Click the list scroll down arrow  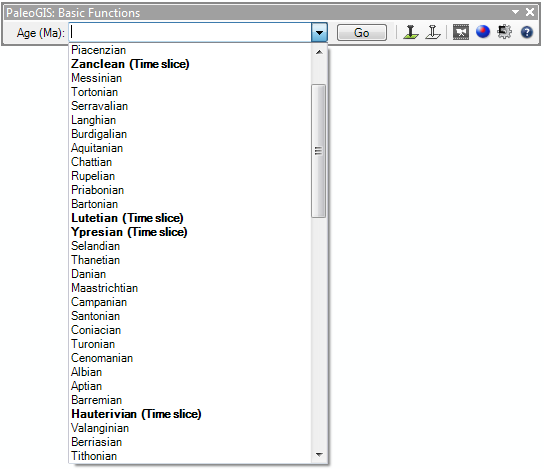point(319,454)
